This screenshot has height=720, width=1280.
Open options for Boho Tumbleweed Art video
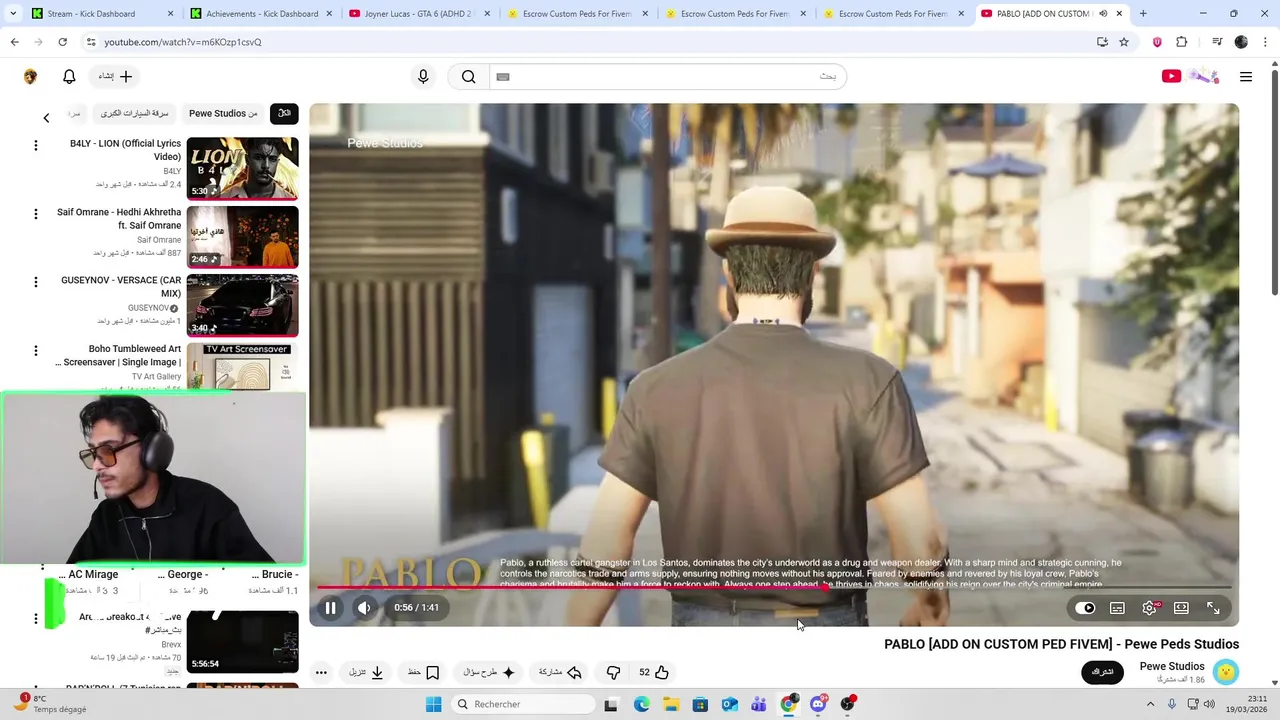tap(36, 351)
